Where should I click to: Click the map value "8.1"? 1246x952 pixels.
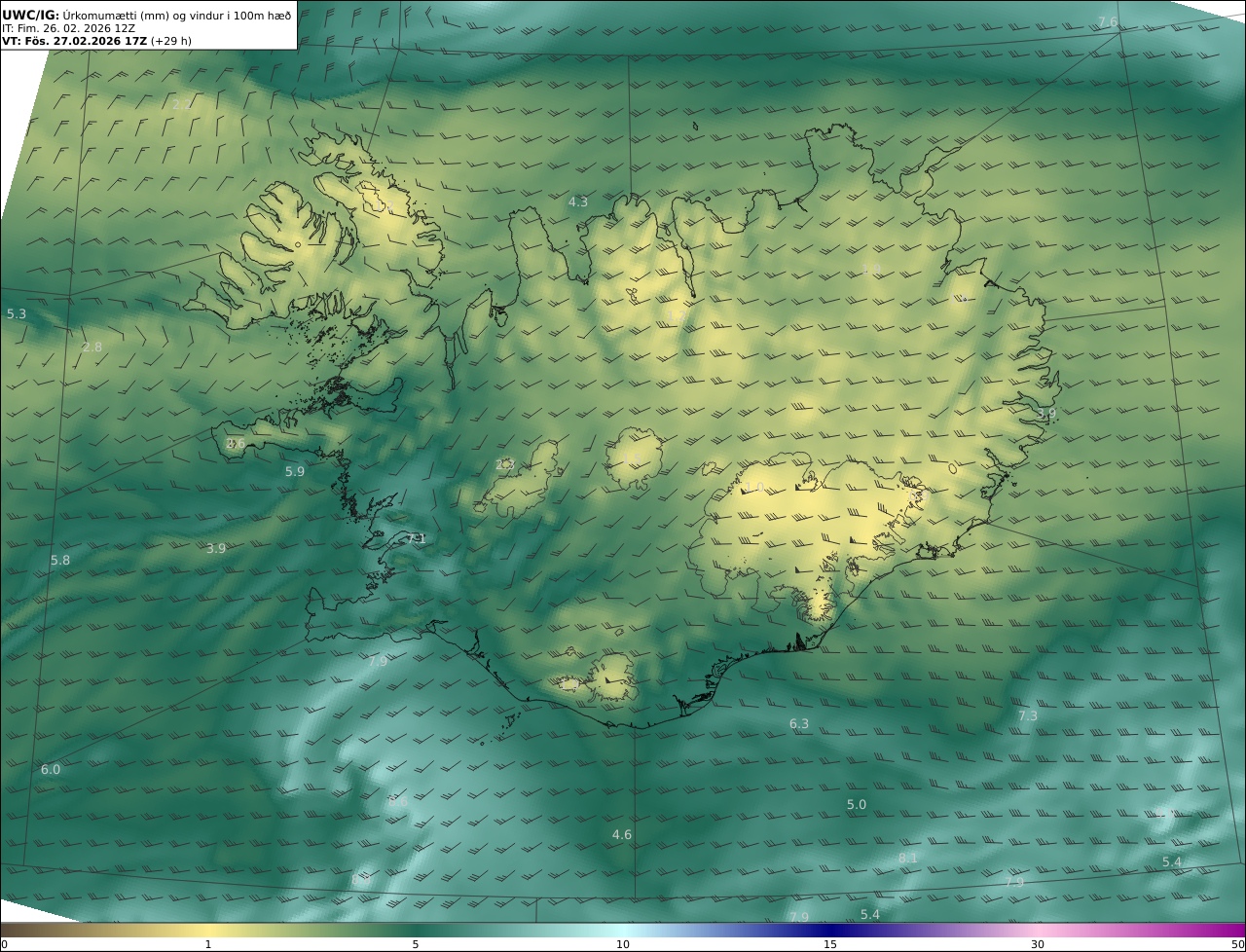point(908,858)
